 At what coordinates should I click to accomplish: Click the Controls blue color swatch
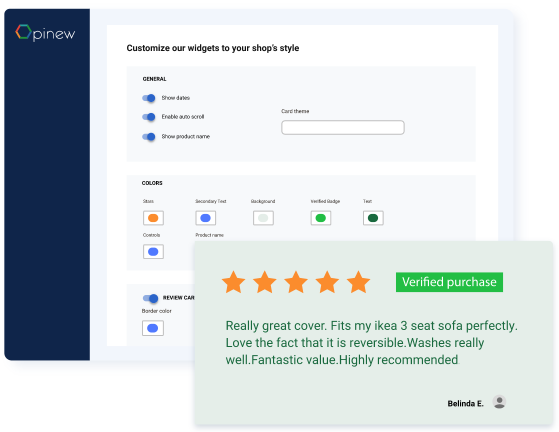coord(153,252)
